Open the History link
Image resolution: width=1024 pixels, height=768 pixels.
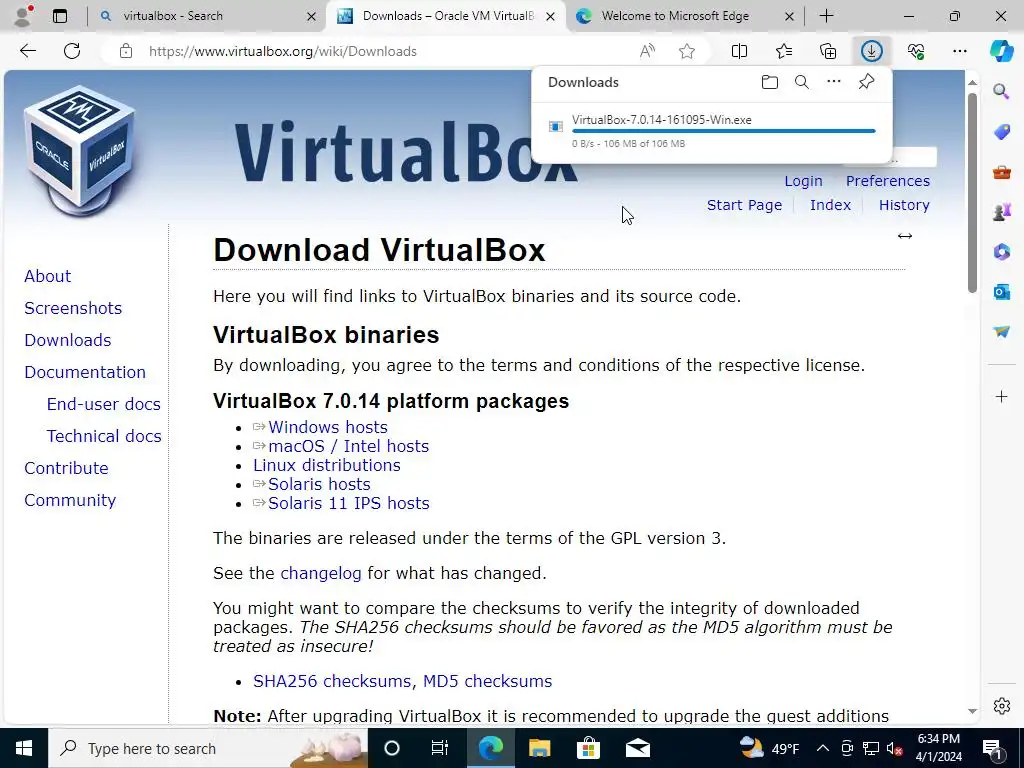(x=904, y=205)
